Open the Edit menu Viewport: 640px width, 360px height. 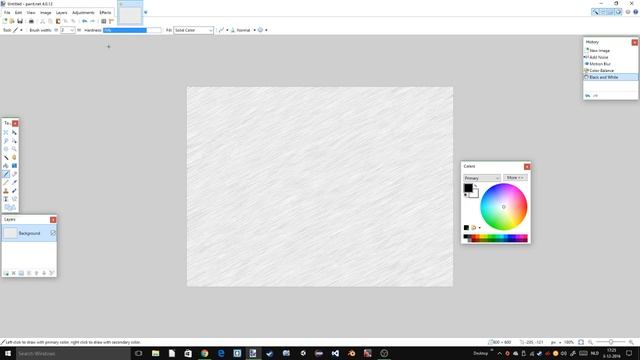[x=18, y=13]
